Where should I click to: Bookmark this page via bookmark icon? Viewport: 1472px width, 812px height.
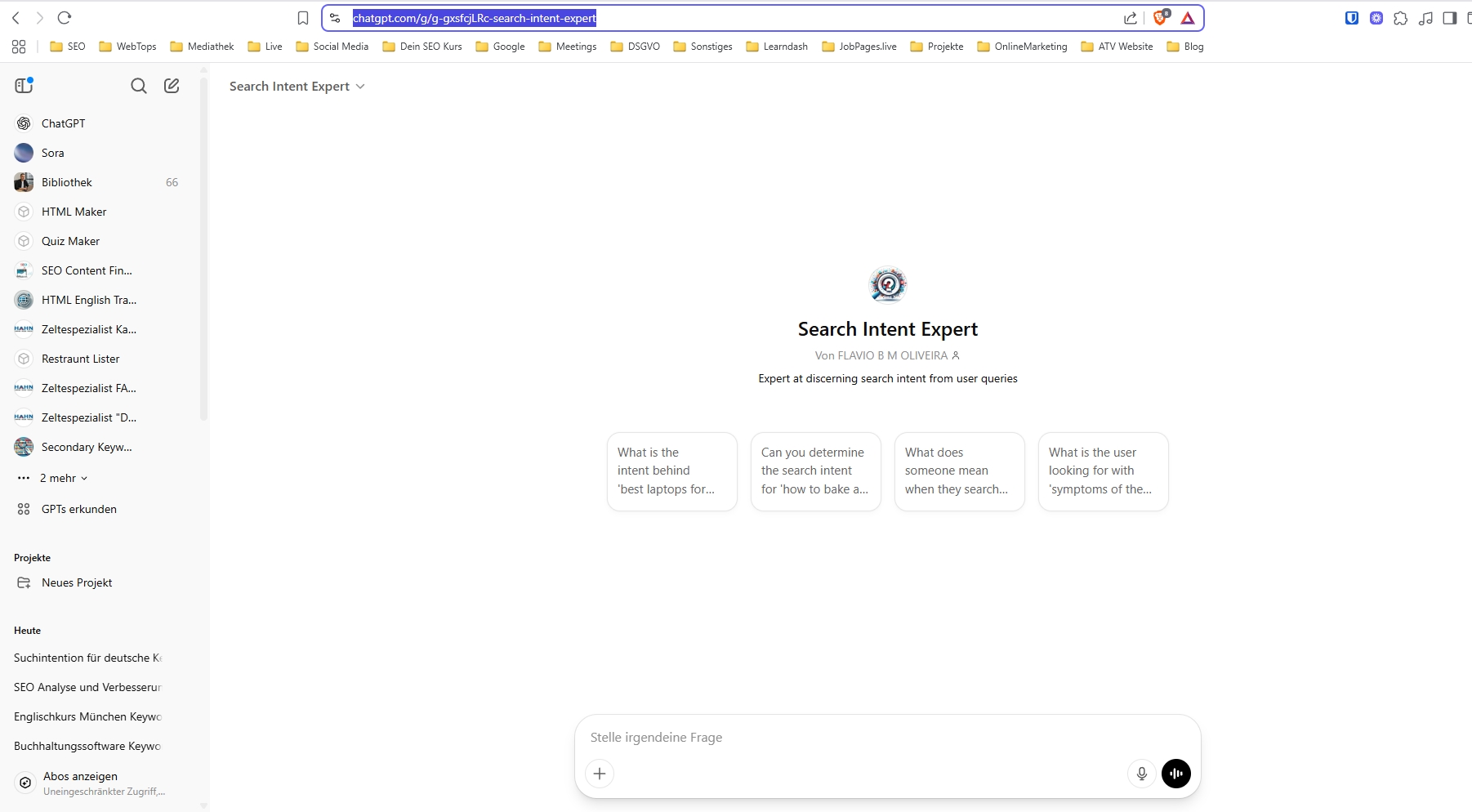(303, 18)
